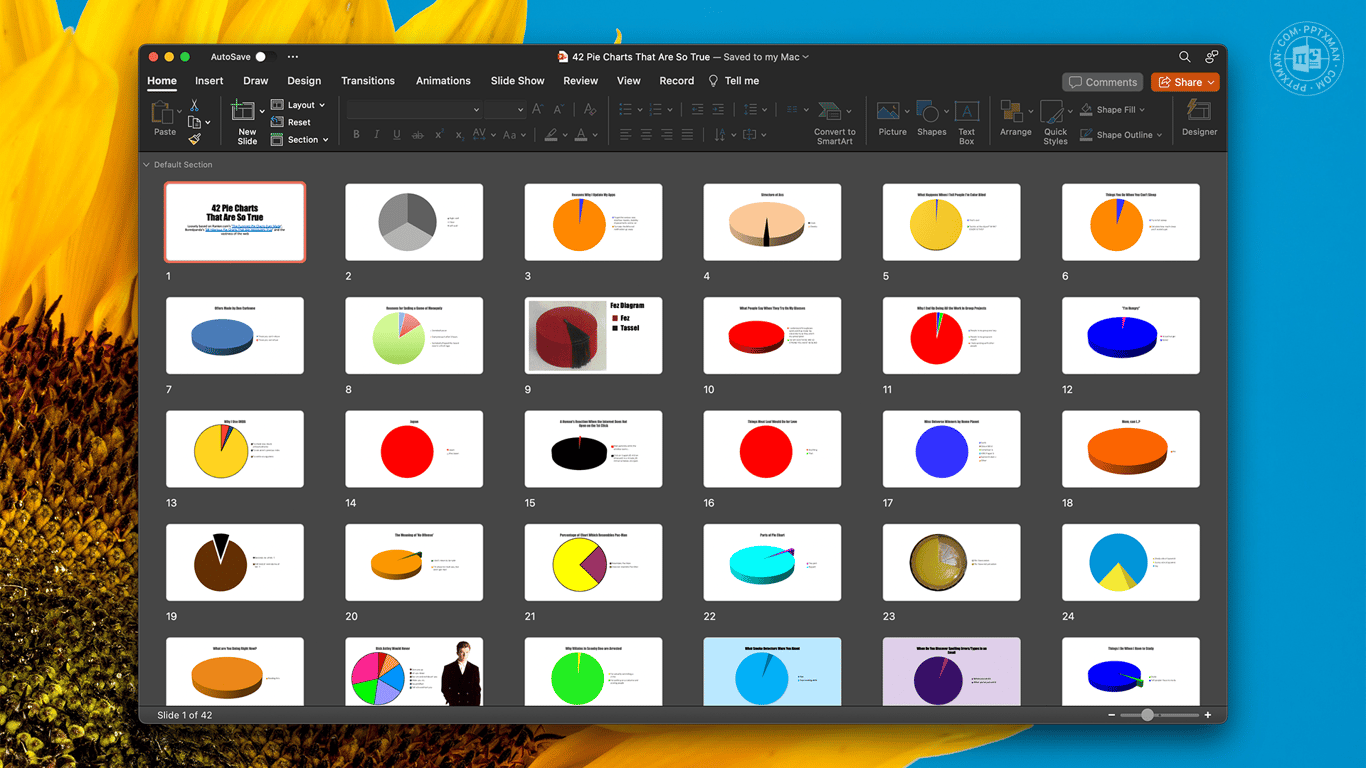Toggle Italic formatting
The image size is (1366, 768).
coord(377,135)
